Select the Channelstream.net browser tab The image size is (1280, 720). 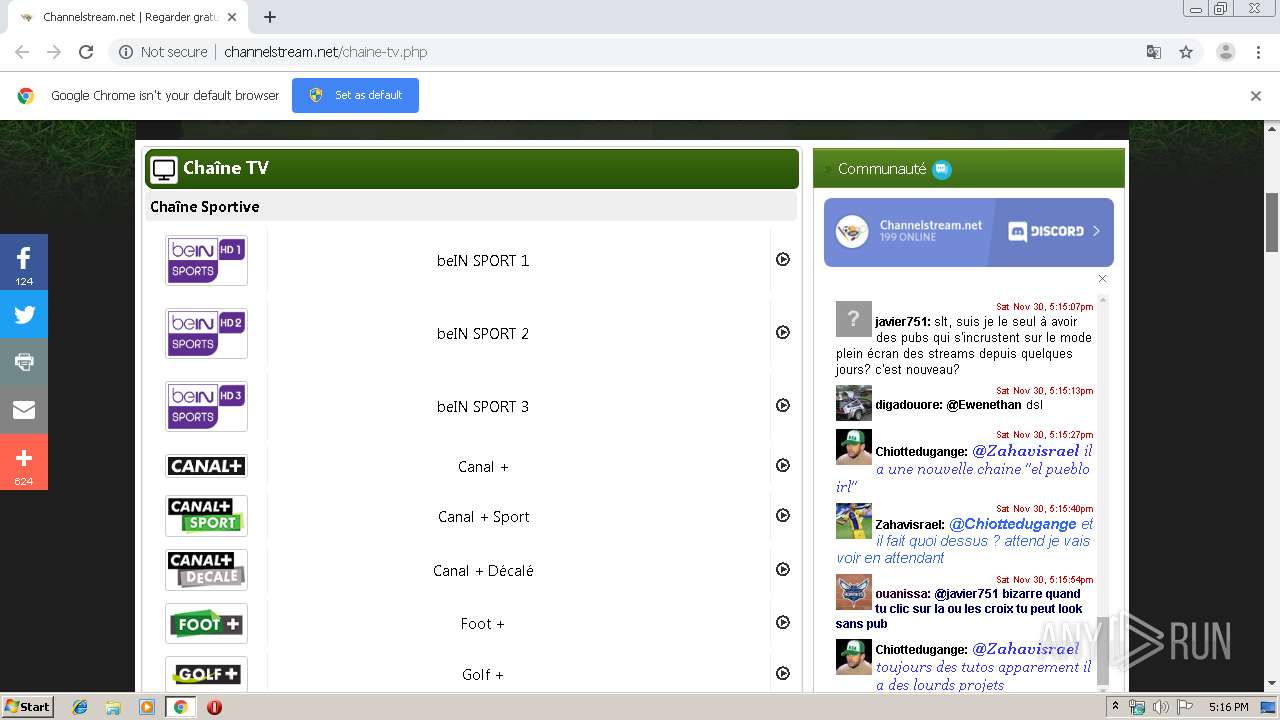(x=127, y=17)
